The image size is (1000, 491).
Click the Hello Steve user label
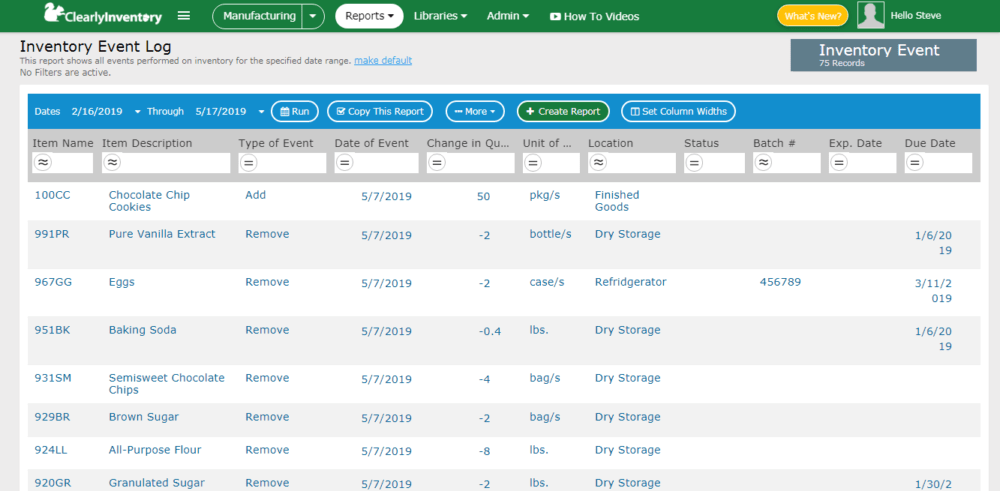pos(916,16)
